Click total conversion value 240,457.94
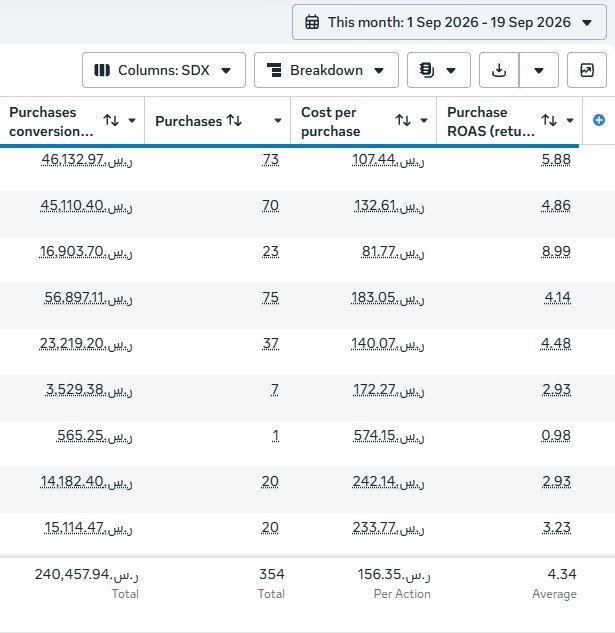Screen dimensions: 615x633 coord(86,574)
